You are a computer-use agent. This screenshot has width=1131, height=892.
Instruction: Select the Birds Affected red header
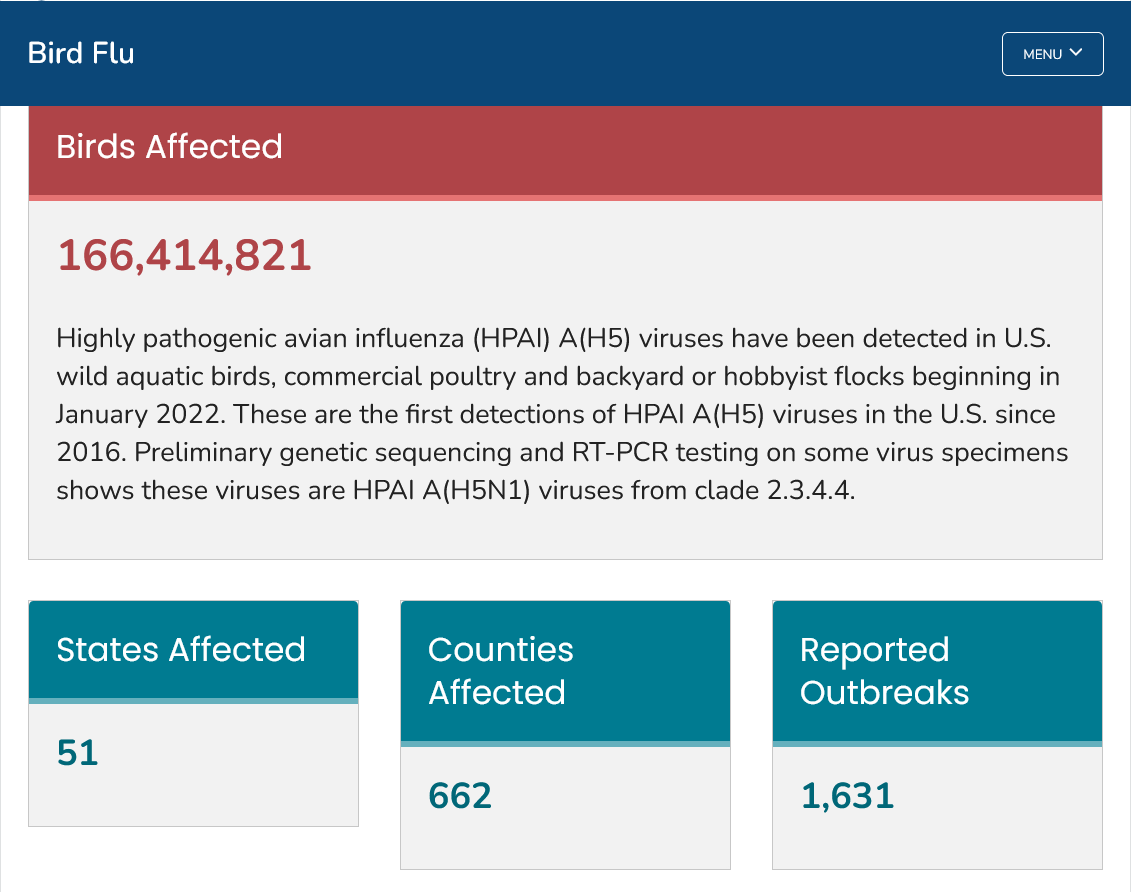click(566, 151)
